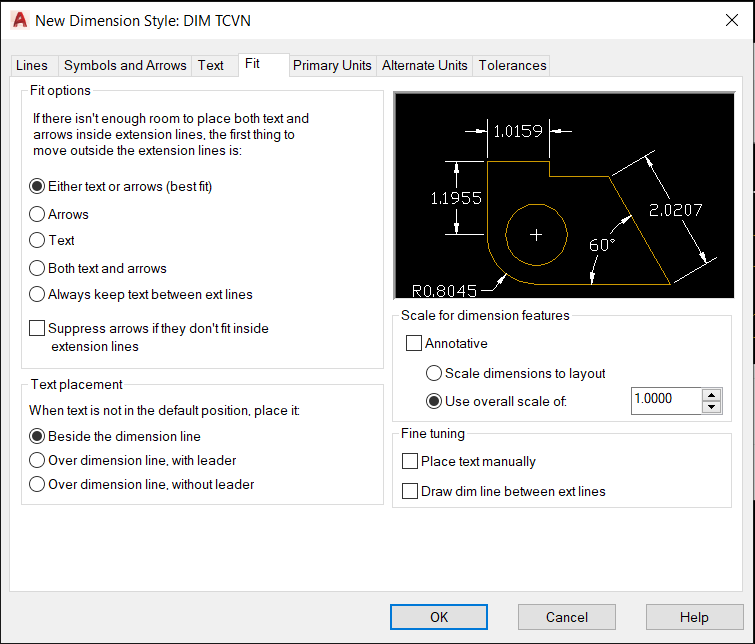Enable Suppress arrows if they don't fit
This screenshot has width=755, height=644.
[x=38, y=328]
